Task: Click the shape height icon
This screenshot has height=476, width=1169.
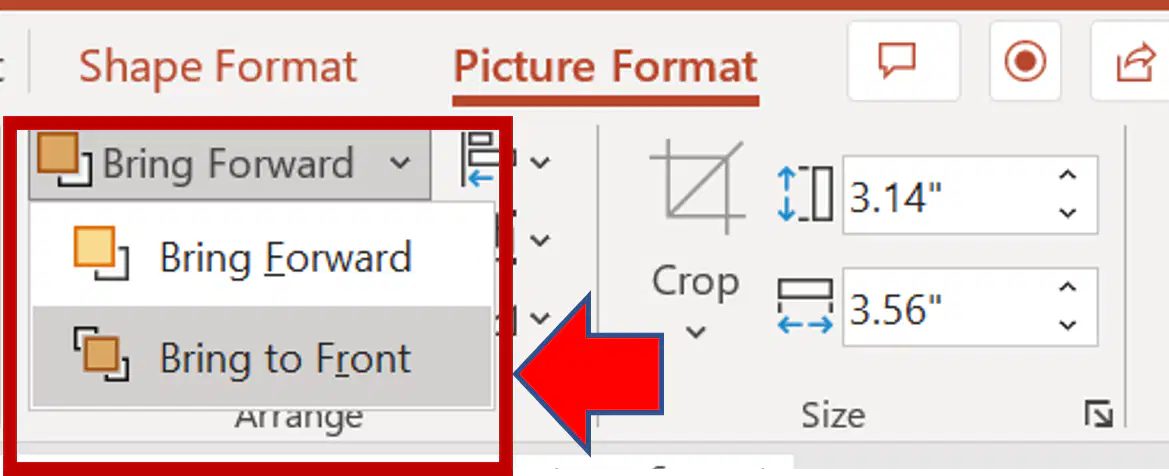Action: [x=804, y=194]
